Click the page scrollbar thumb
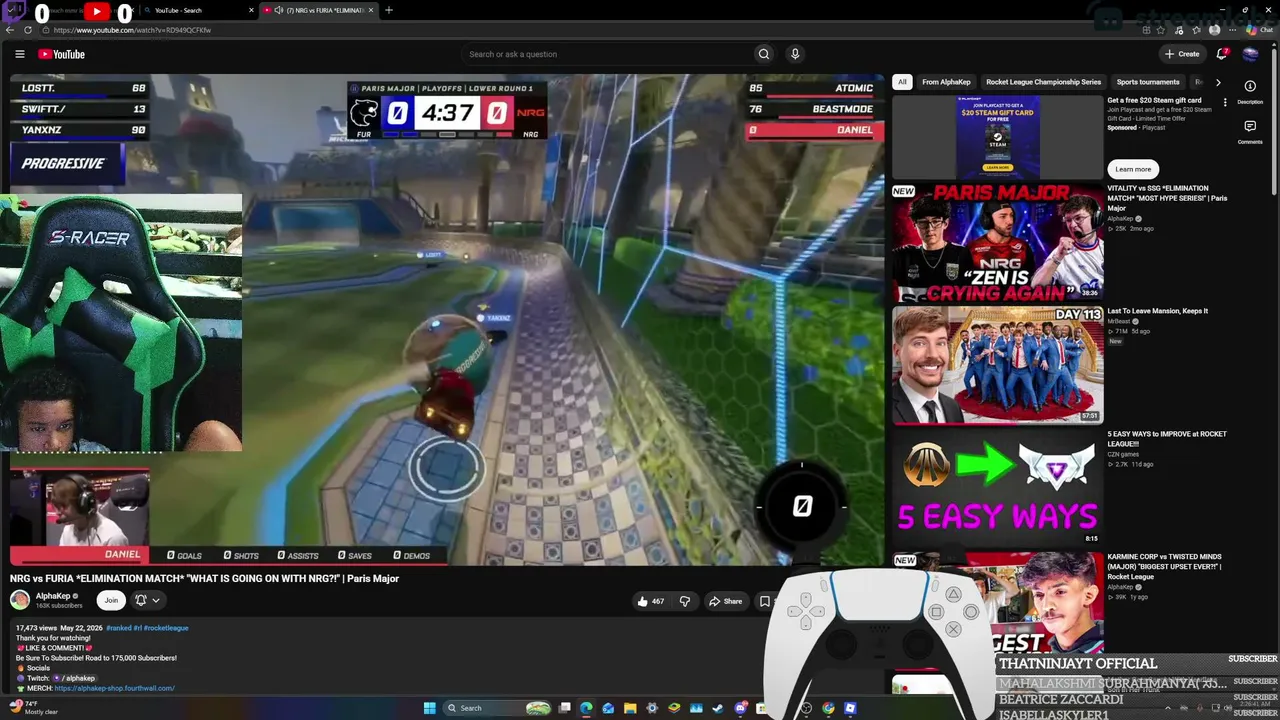The height and width of the screenshot is (720, 1280). [x=1275, y=120]
